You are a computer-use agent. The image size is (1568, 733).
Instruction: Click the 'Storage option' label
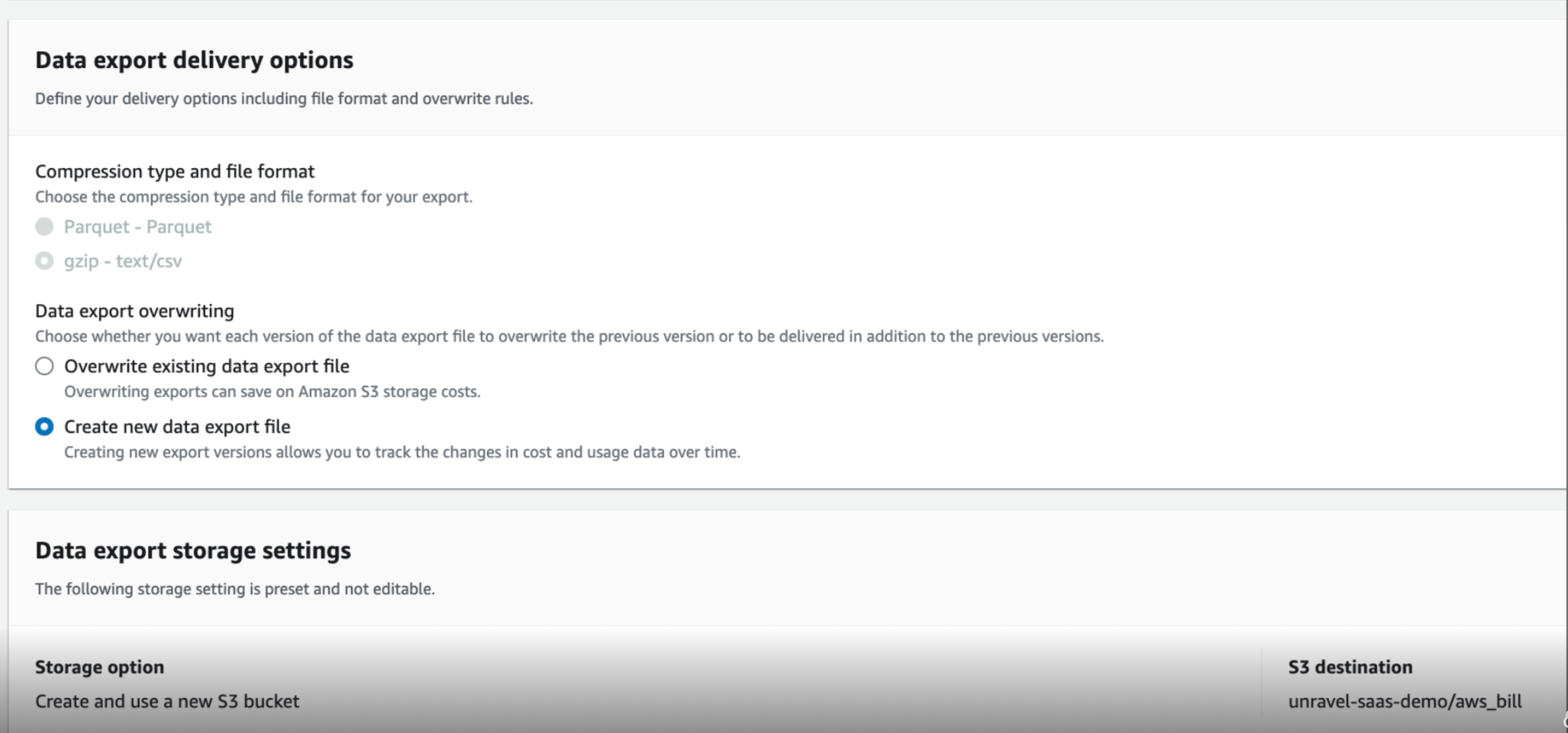(x=99, y=667)
